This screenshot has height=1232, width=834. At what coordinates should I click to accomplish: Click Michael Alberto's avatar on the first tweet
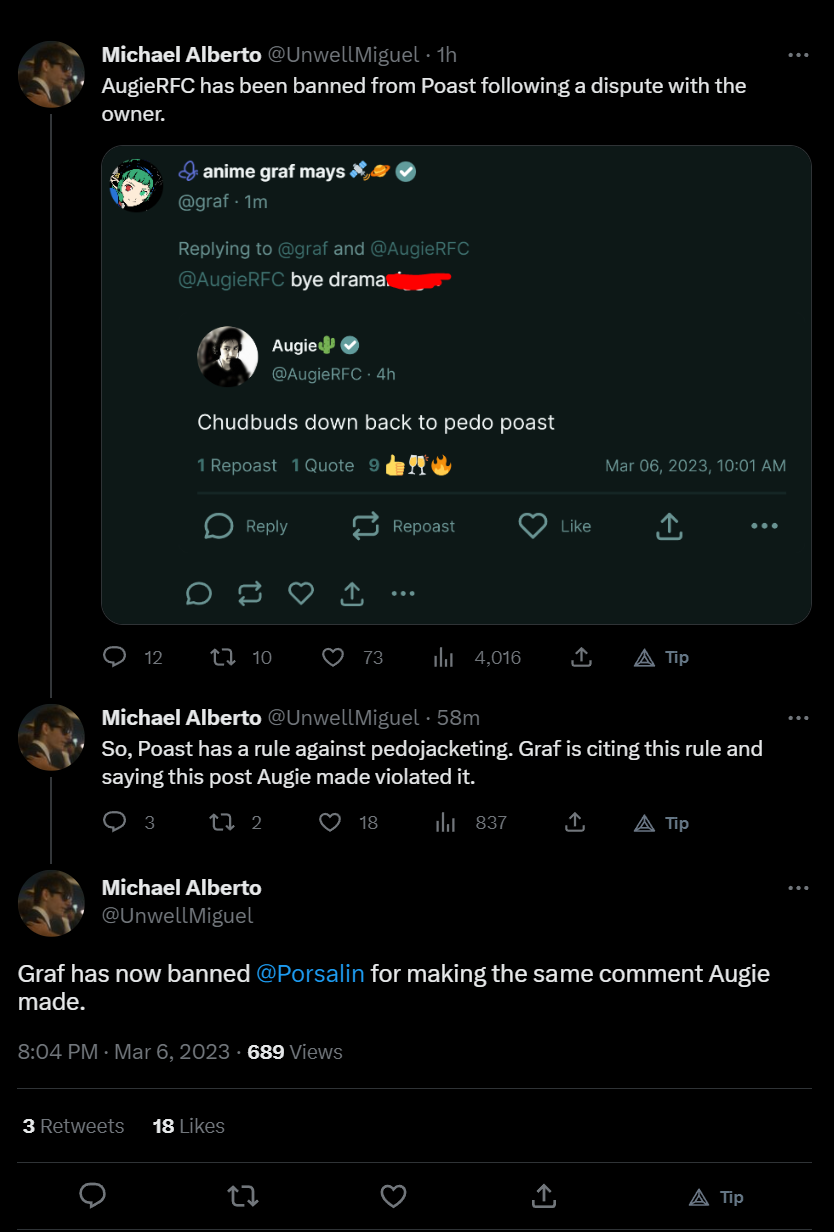[x=51, y=74]
